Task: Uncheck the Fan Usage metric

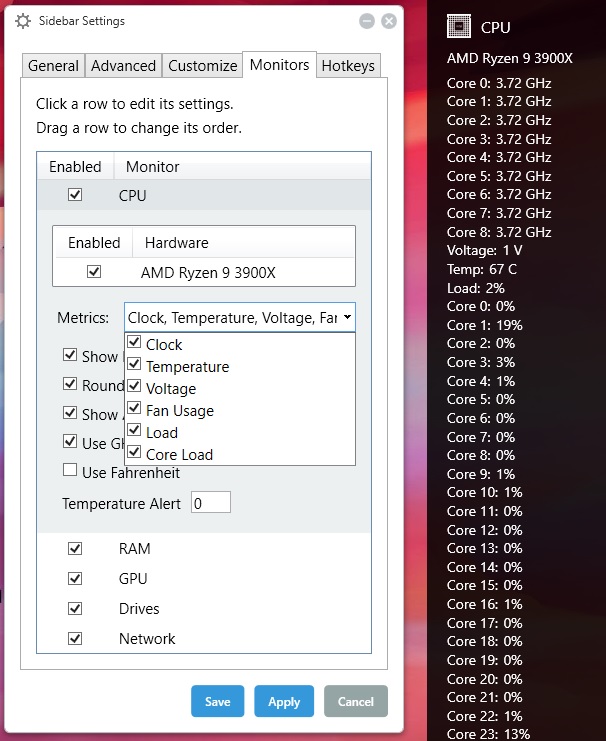Action: [x=134, y=407]
